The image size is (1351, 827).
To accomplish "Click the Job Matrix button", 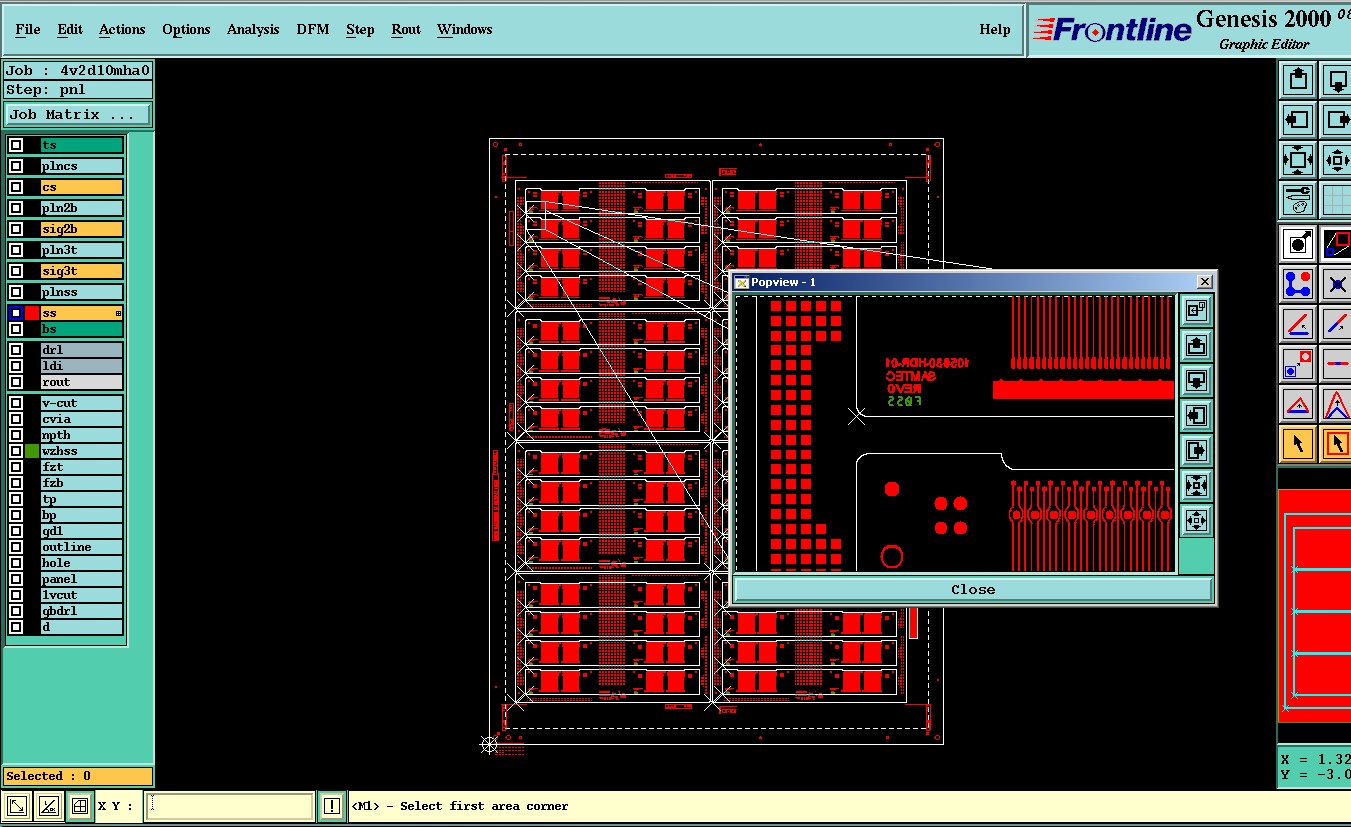I will 78,115.
